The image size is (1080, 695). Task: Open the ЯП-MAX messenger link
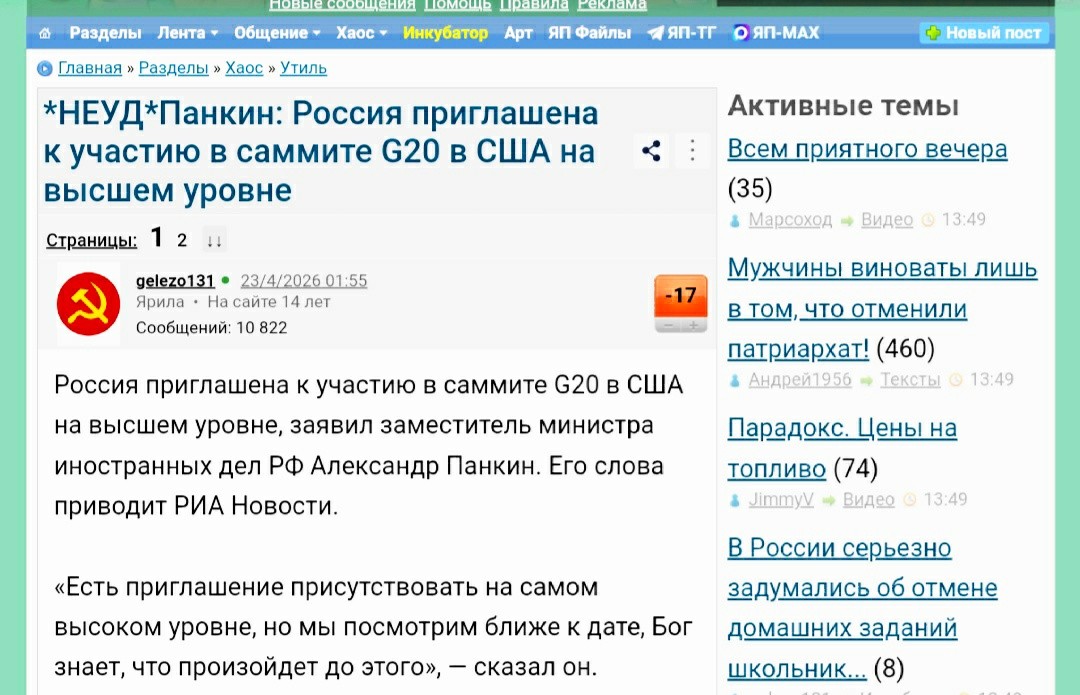776,33
